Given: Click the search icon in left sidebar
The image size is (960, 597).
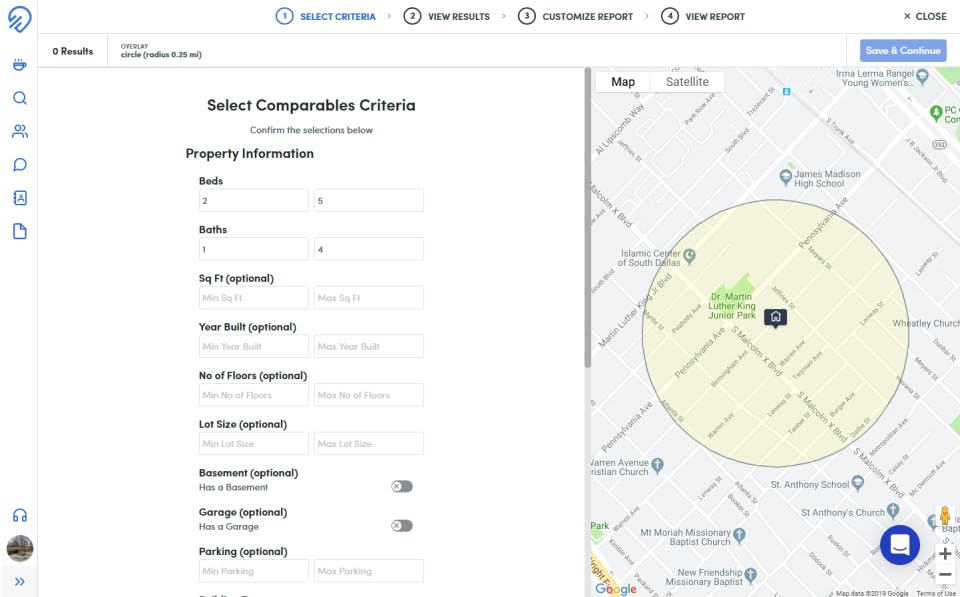Looking at the screenshot, I should [x=19, y=98].
